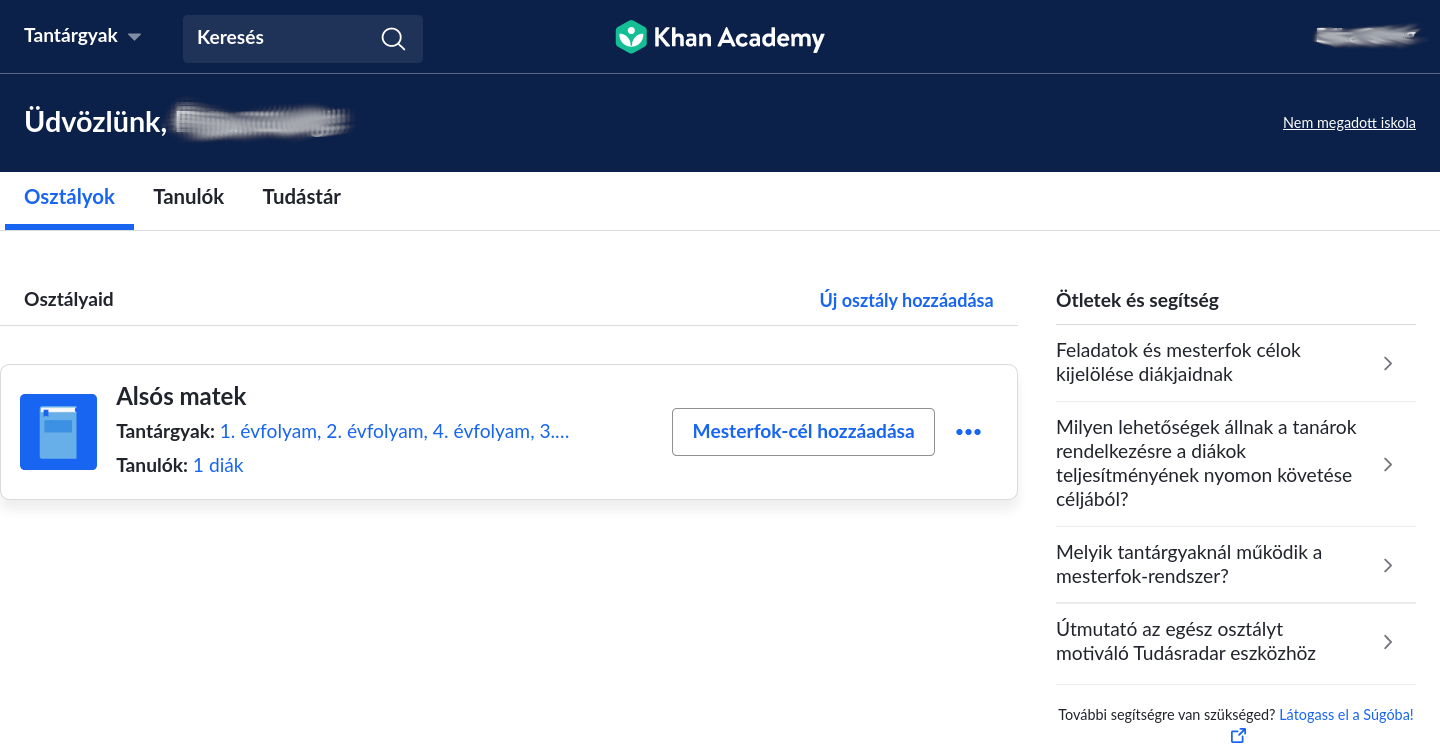
Task: Click the Khan Academy logo
Action: 719,38
